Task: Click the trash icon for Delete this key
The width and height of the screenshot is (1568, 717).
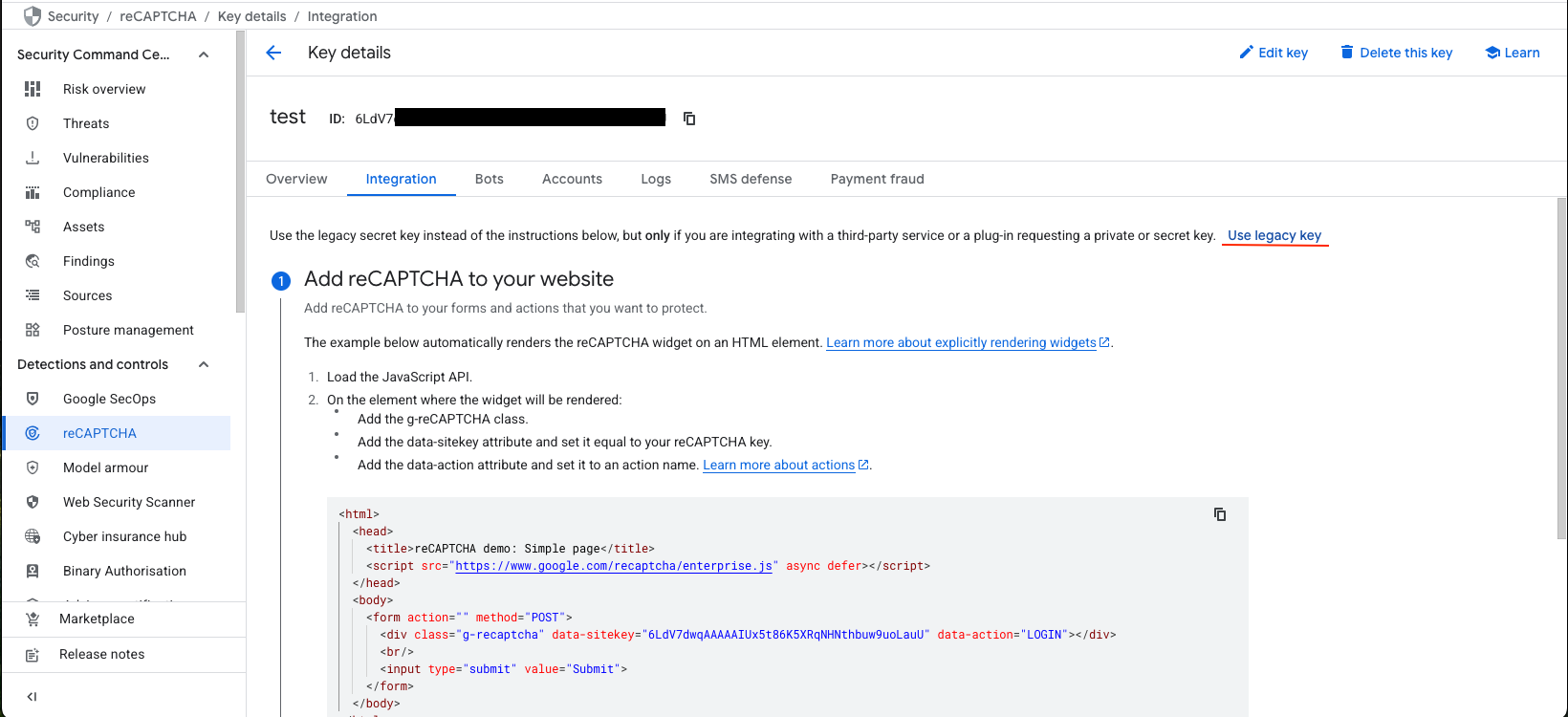Action: pyautogui.click(x=1347, y=53)
